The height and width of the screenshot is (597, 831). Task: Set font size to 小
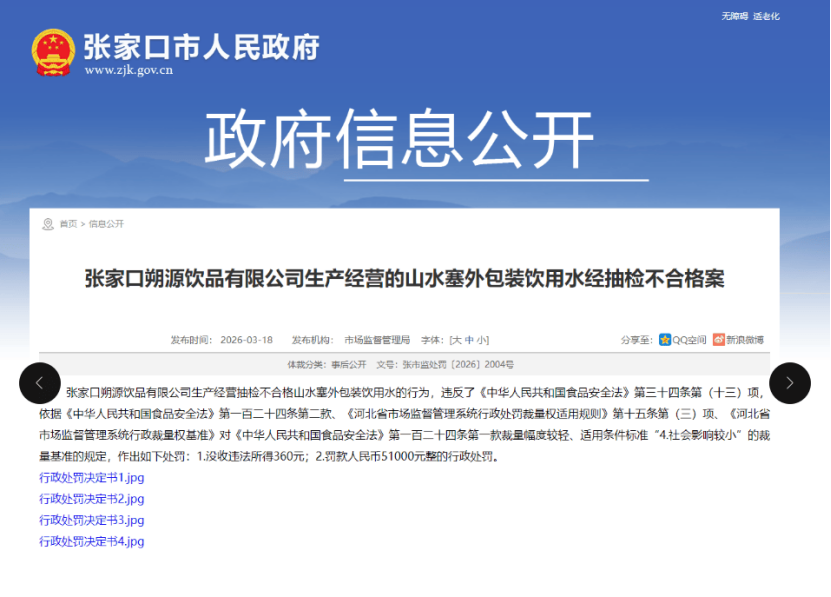482,340
